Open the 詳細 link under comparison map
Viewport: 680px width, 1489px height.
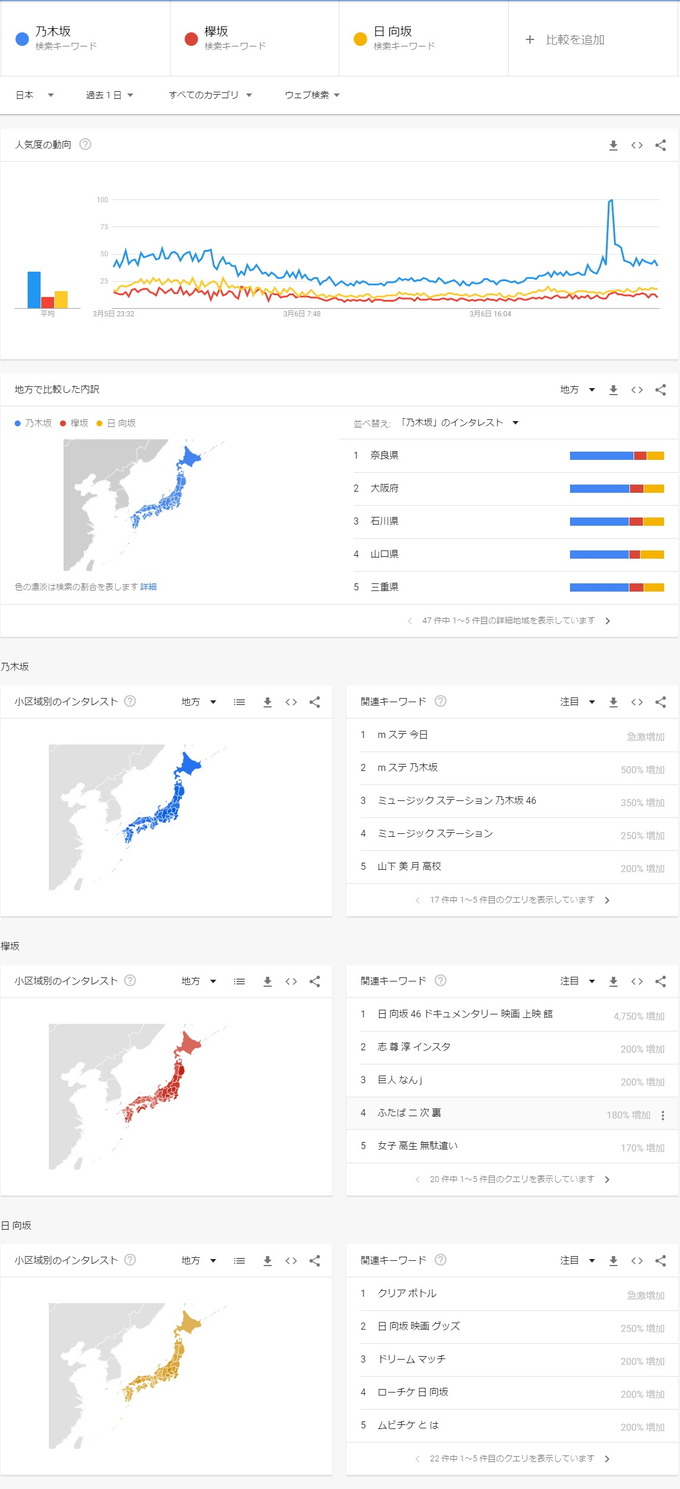(148, 587)
